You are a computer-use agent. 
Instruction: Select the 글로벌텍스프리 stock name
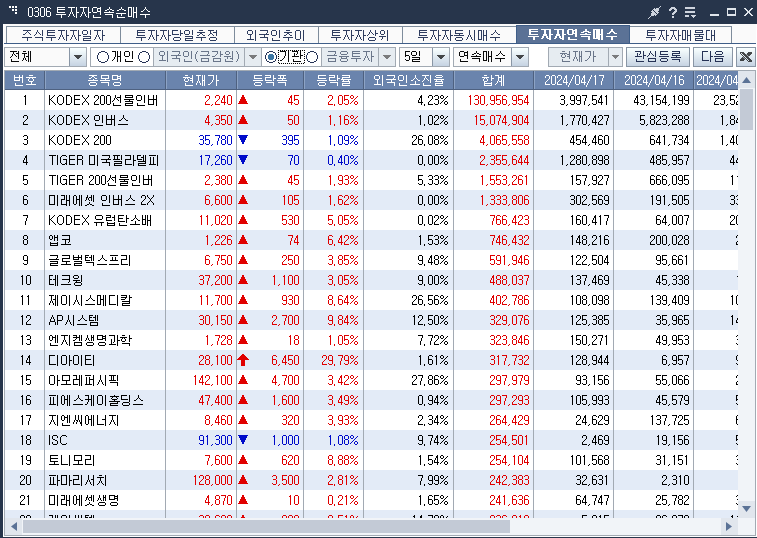click(x=90, y=261)
